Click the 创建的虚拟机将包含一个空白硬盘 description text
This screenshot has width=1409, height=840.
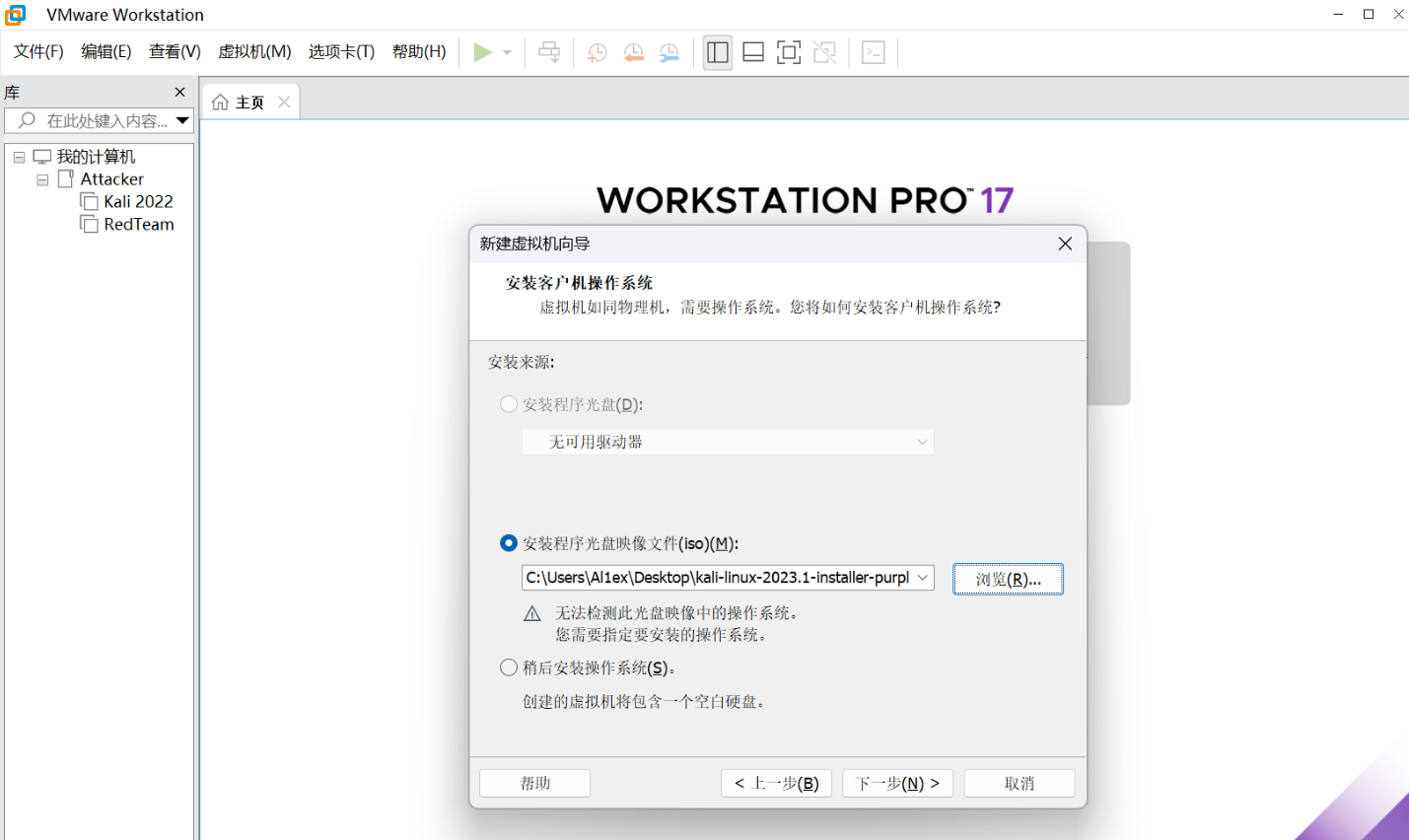644,702
